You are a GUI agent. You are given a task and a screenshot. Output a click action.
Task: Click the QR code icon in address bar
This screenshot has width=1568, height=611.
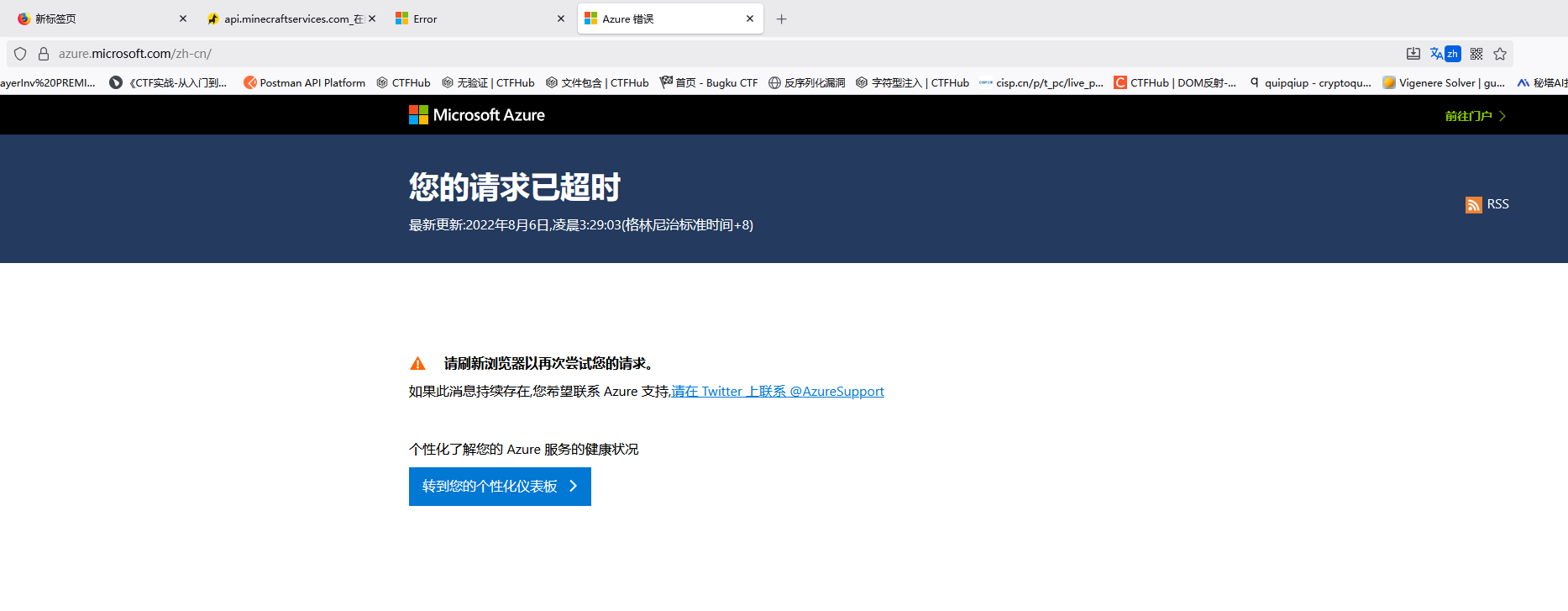pos(1476,54)
